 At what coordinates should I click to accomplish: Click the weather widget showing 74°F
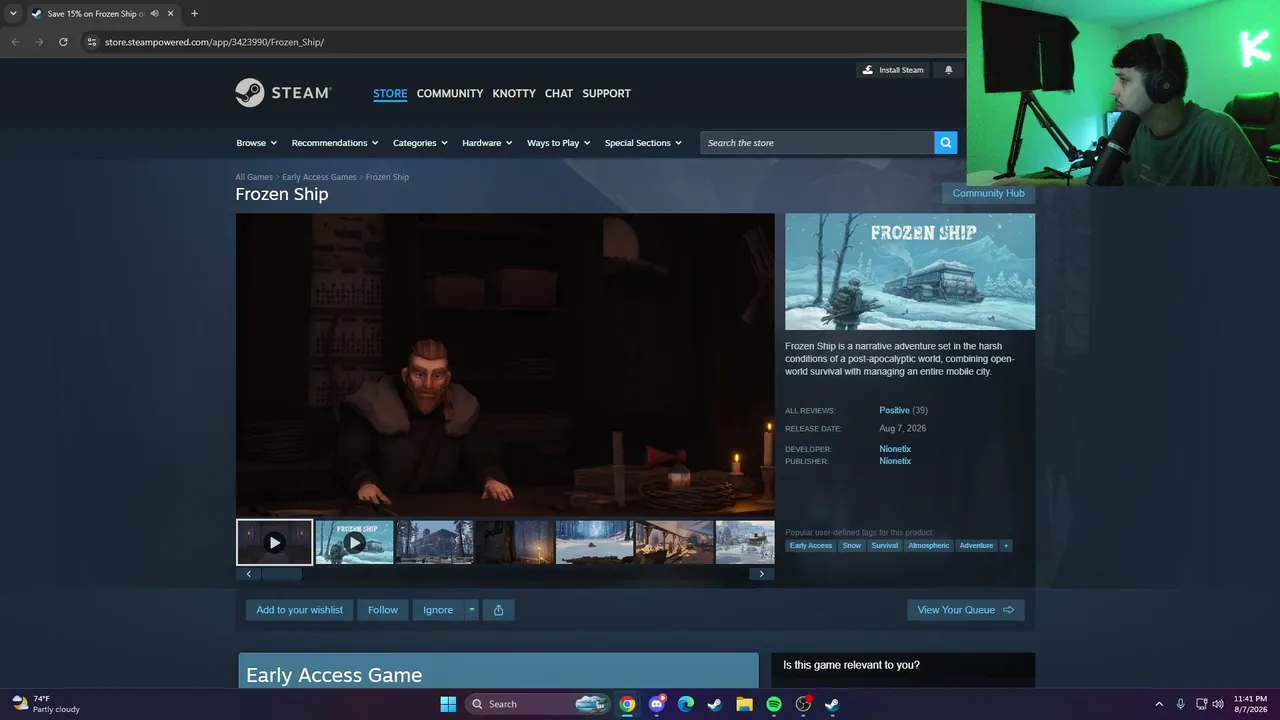pyautogui.click(x=46, y=704)
